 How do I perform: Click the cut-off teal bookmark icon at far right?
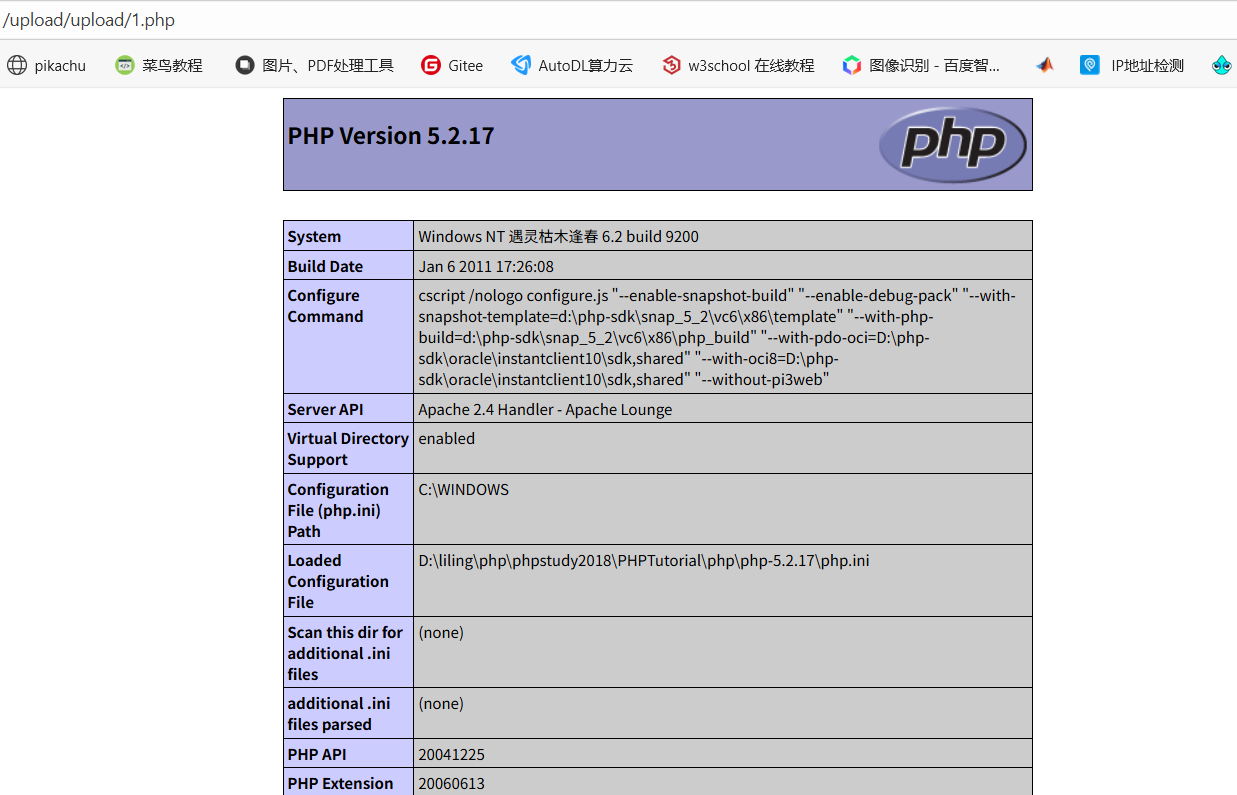1222,65
